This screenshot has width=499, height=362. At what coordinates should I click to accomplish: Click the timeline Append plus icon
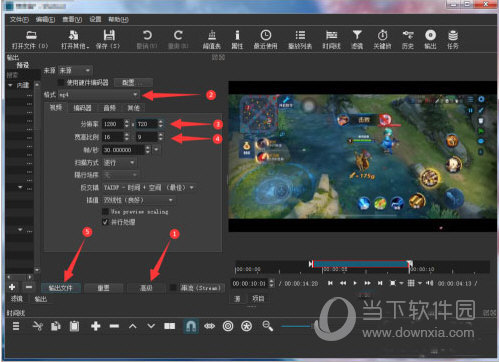(96, 326)
